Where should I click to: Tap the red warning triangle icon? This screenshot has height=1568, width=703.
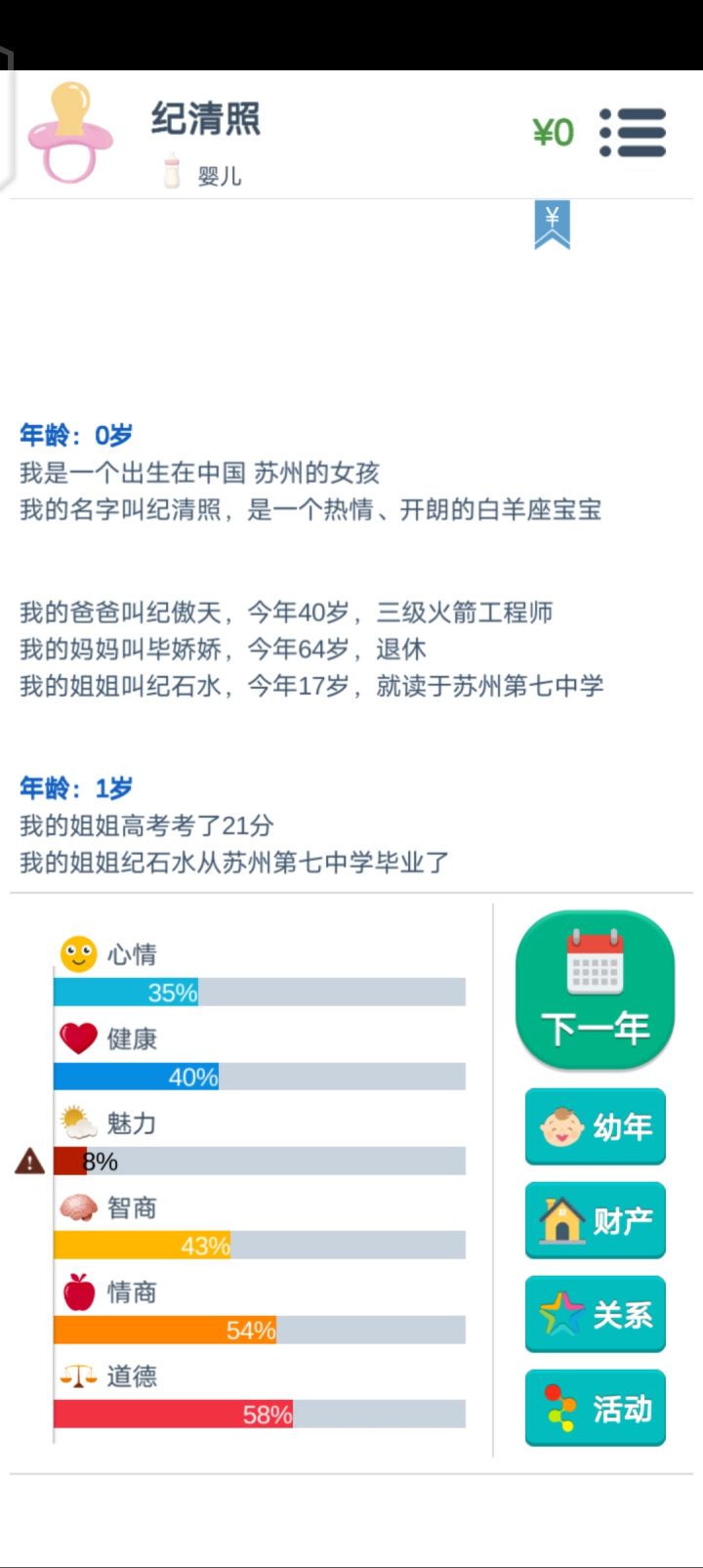30,1161
